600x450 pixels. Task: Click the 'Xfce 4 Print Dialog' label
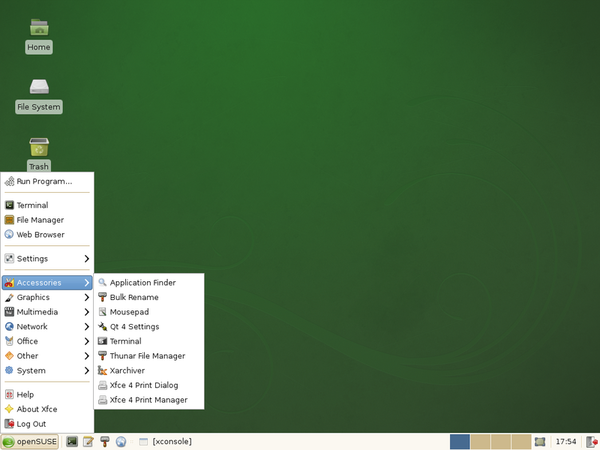point(144,385)
